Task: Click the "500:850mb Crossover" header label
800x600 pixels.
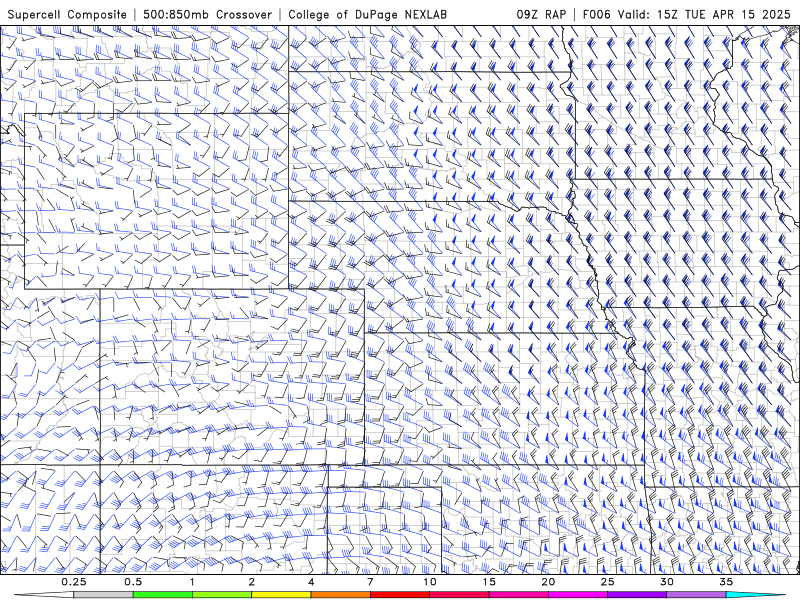Action: tap(207, 14)
